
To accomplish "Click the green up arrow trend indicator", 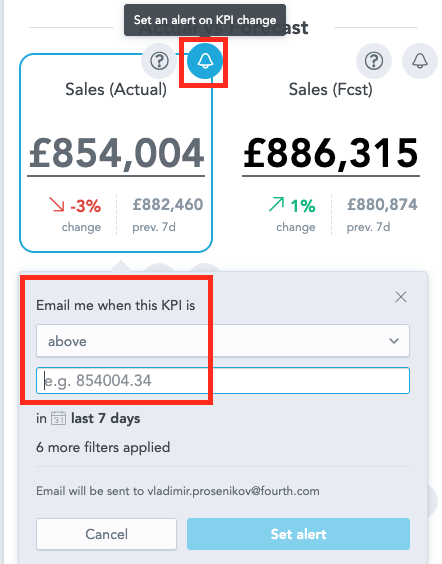I will click(x=276, y=204).
